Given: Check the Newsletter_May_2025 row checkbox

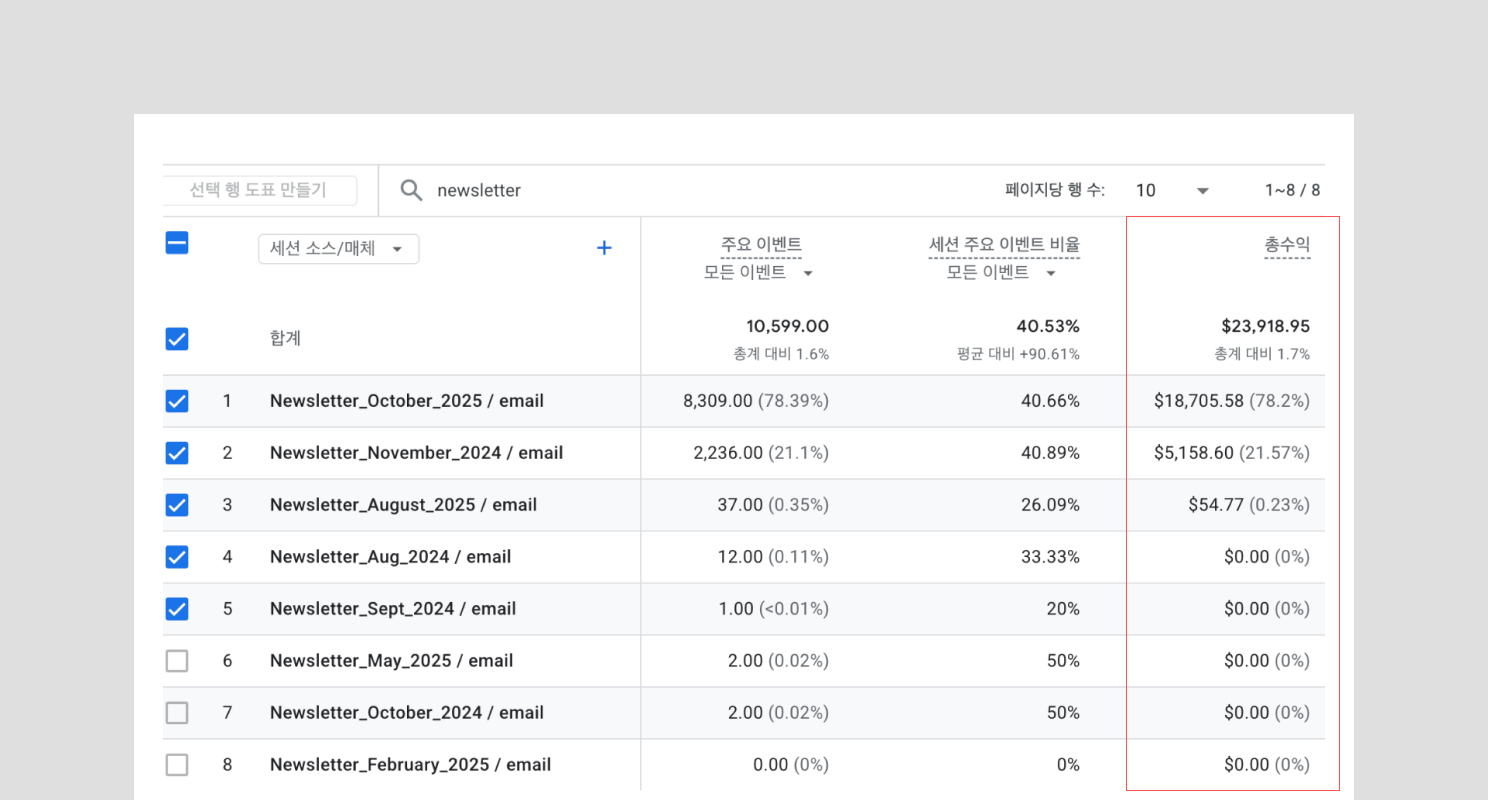Looking at the screenshot, I should click(x=177, y=661).
